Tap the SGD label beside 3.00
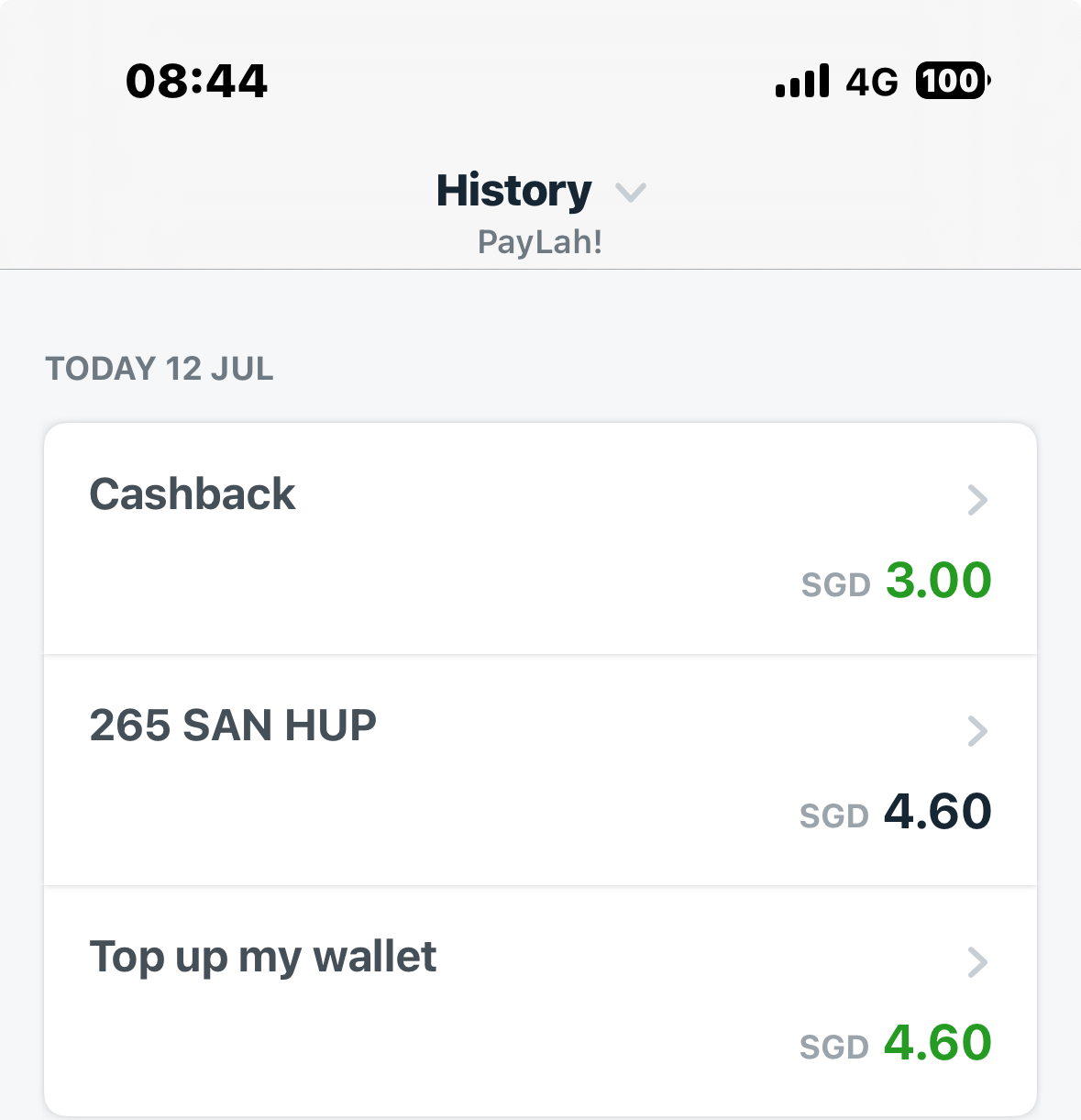The height and width of the screenshot is (1120, 1081). 836,585
